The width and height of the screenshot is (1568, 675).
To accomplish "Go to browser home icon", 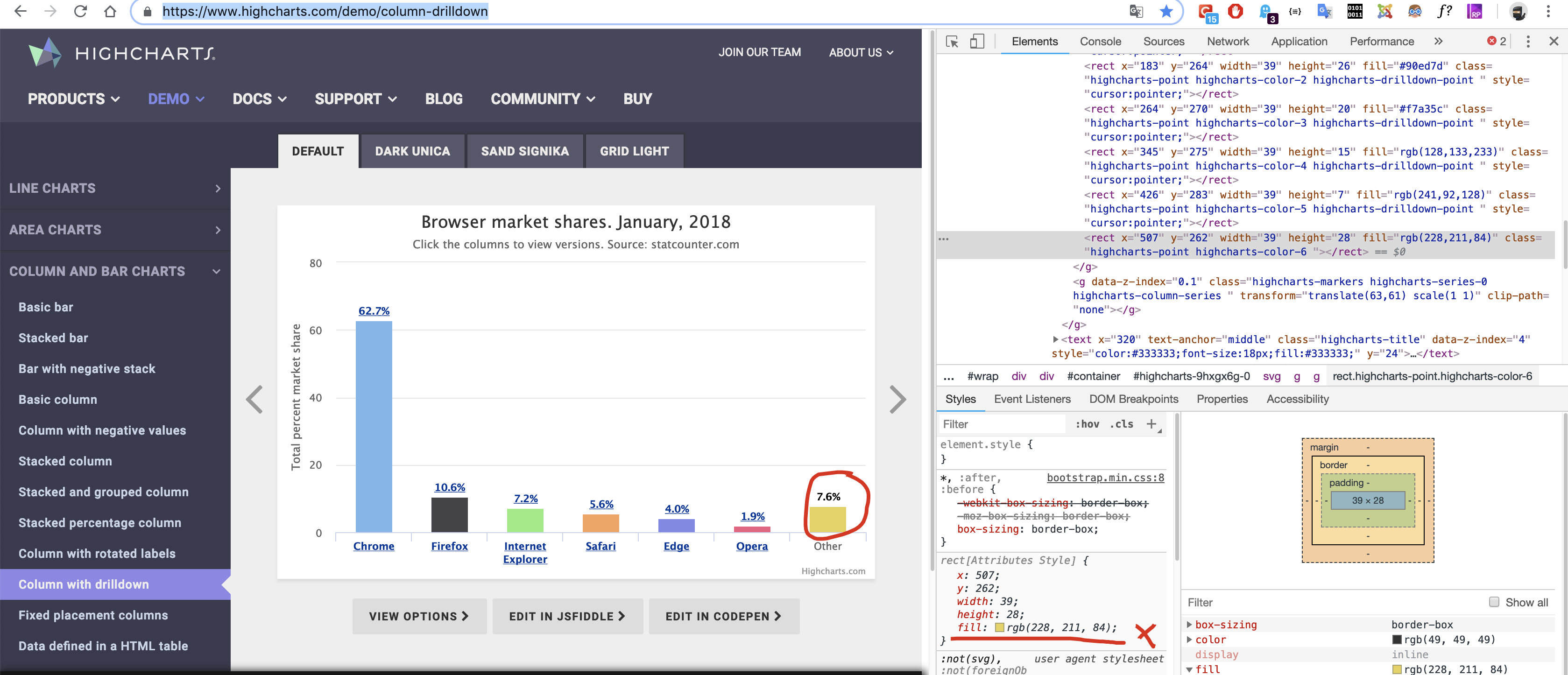I will (110, 11).
